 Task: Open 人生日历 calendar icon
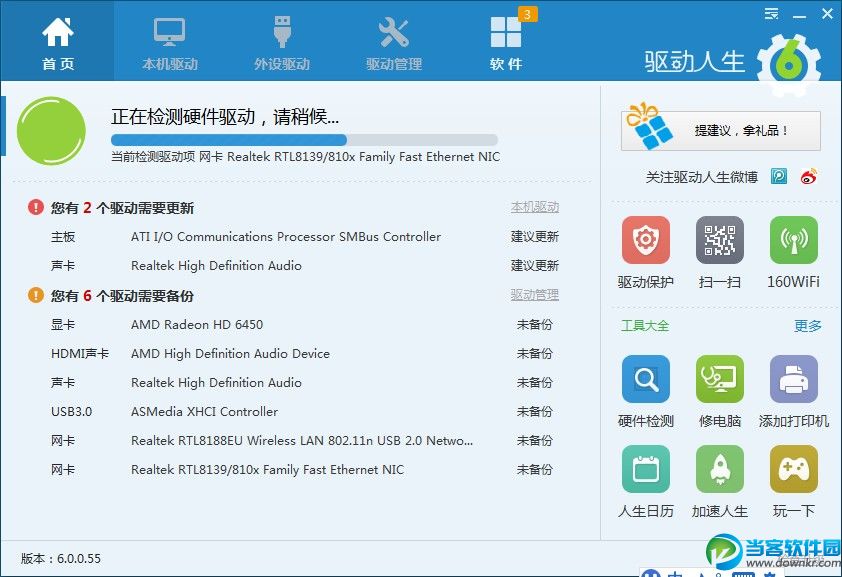tap(645, 469)
